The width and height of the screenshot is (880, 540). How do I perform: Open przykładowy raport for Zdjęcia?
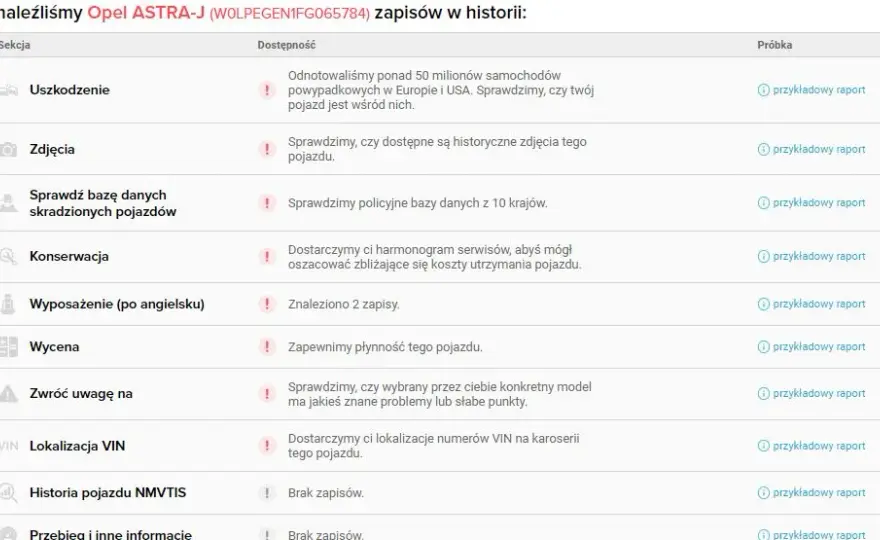point(812,149)
